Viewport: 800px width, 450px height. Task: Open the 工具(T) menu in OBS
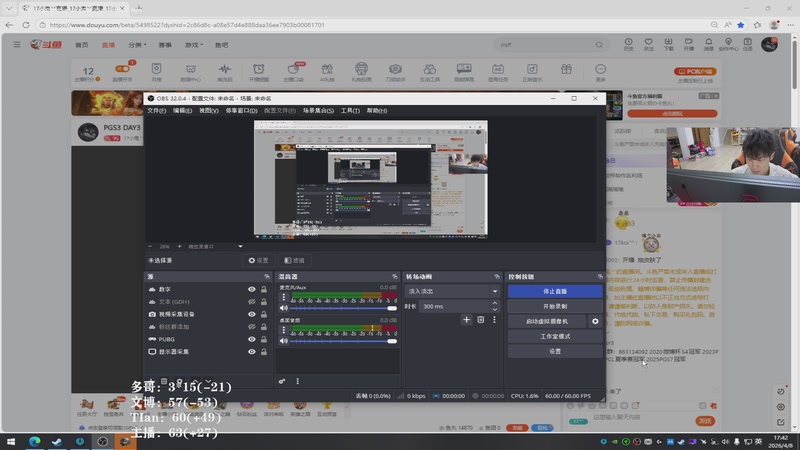point(350,111)
